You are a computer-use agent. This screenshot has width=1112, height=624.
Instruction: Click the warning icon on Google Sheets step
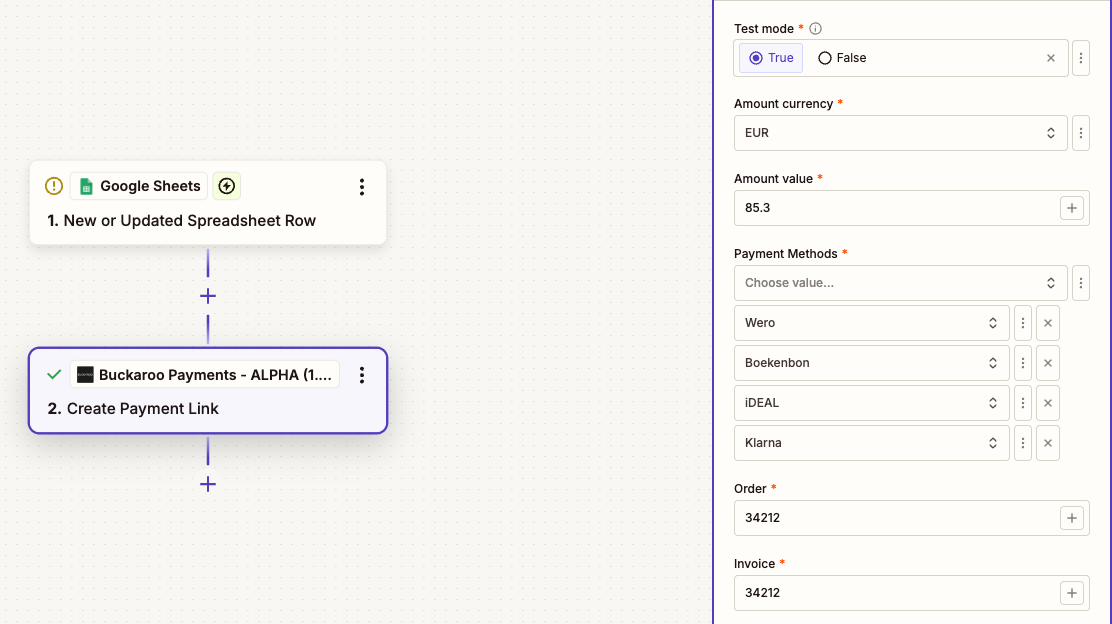tap(54, 186)
